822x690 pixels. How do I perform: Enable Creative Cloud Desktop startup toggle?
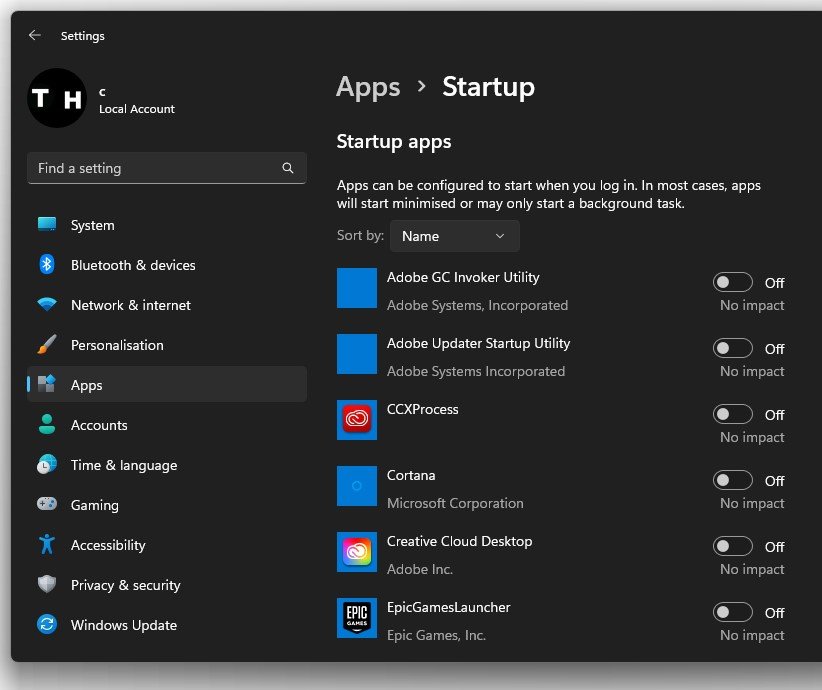click(733, 547)
